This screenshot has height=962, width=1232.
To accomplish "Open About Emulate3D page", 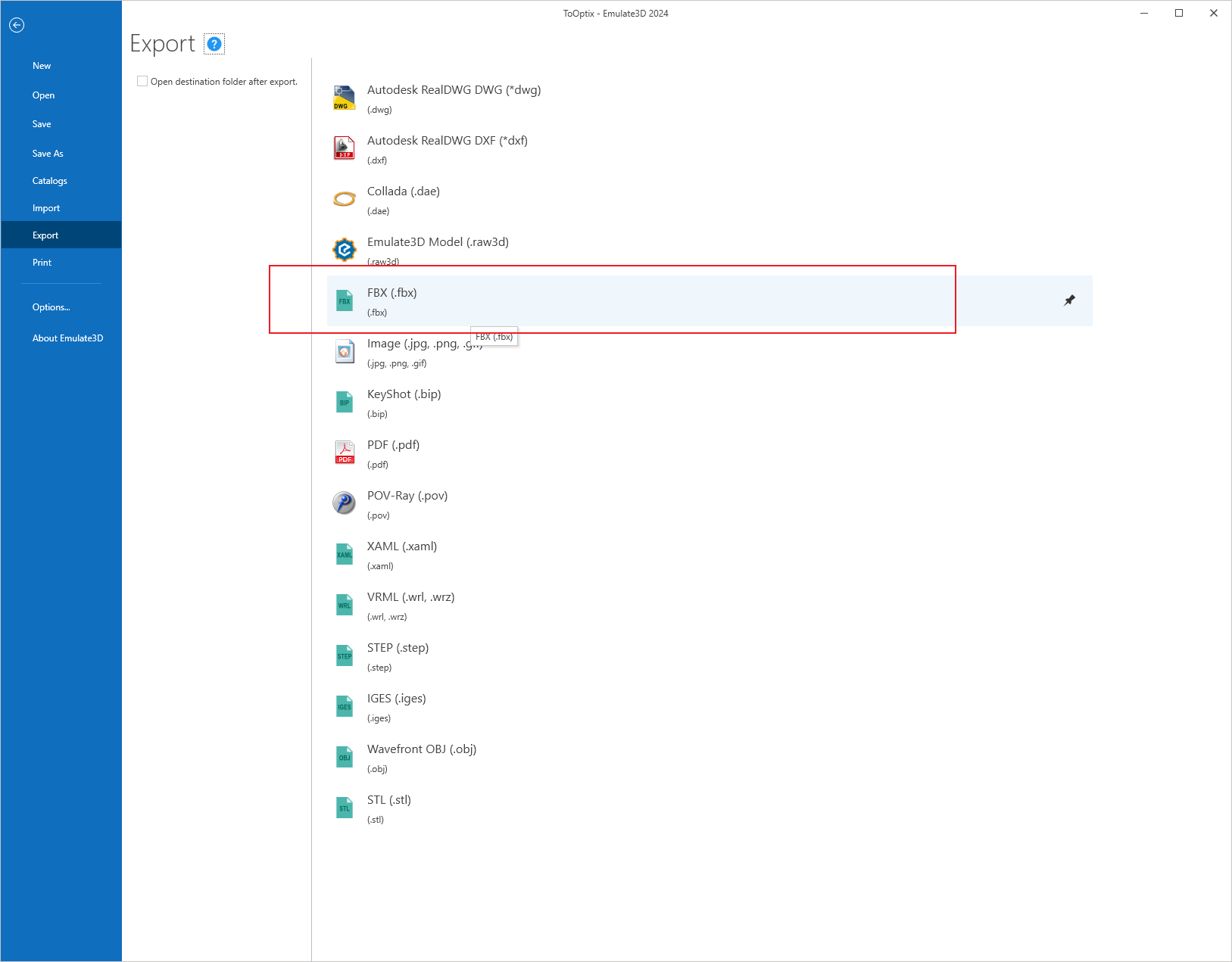I will pyautogui.click(x=67, y=338).
